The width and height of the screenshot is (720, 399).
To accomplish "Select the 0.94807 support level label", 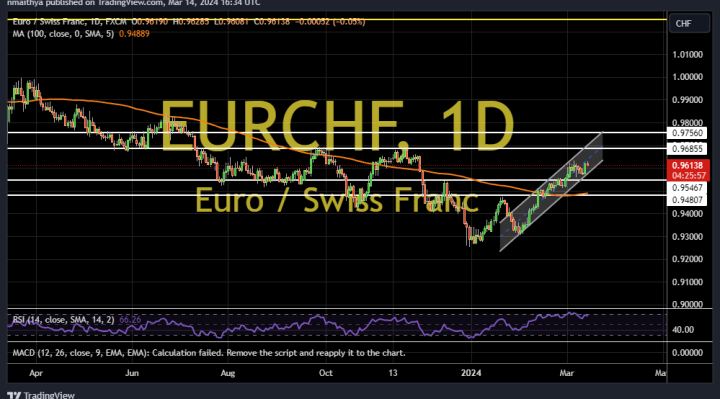I will [687, 200].
